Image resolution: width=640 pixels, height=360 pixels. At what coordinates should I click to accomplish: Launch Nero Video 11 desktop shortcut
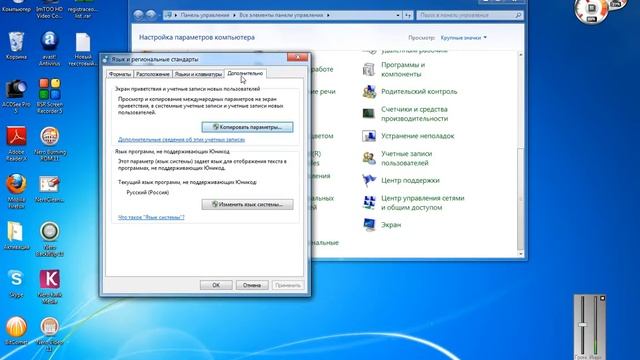click(x=50, y=333)
